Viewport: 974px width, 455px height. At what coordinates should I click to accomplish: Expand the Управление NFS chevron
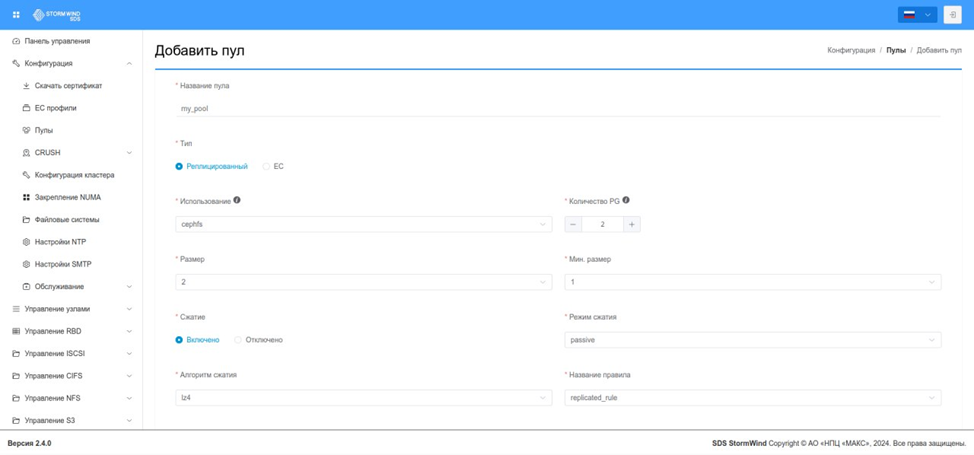tap(129, 398)
